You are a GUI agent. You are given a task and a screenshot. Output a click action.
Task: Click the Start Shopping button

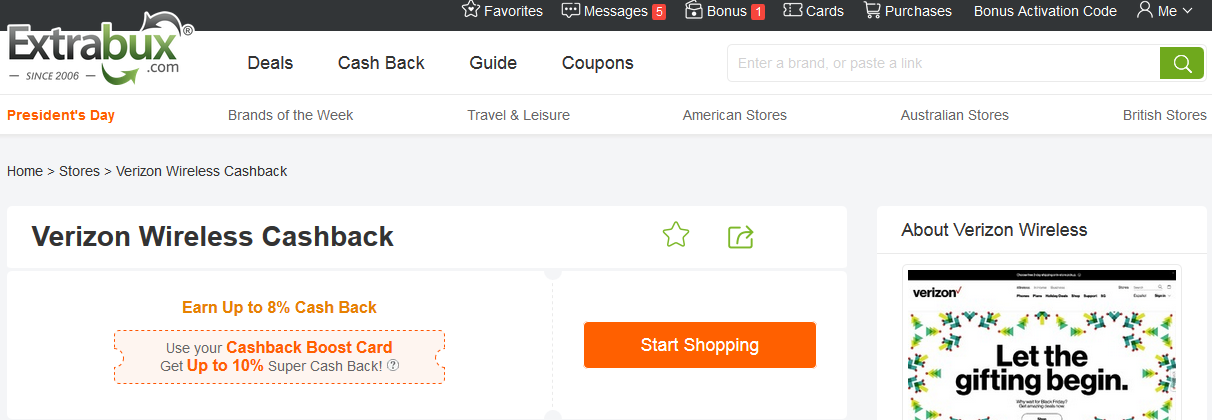[x=699, y=345]
